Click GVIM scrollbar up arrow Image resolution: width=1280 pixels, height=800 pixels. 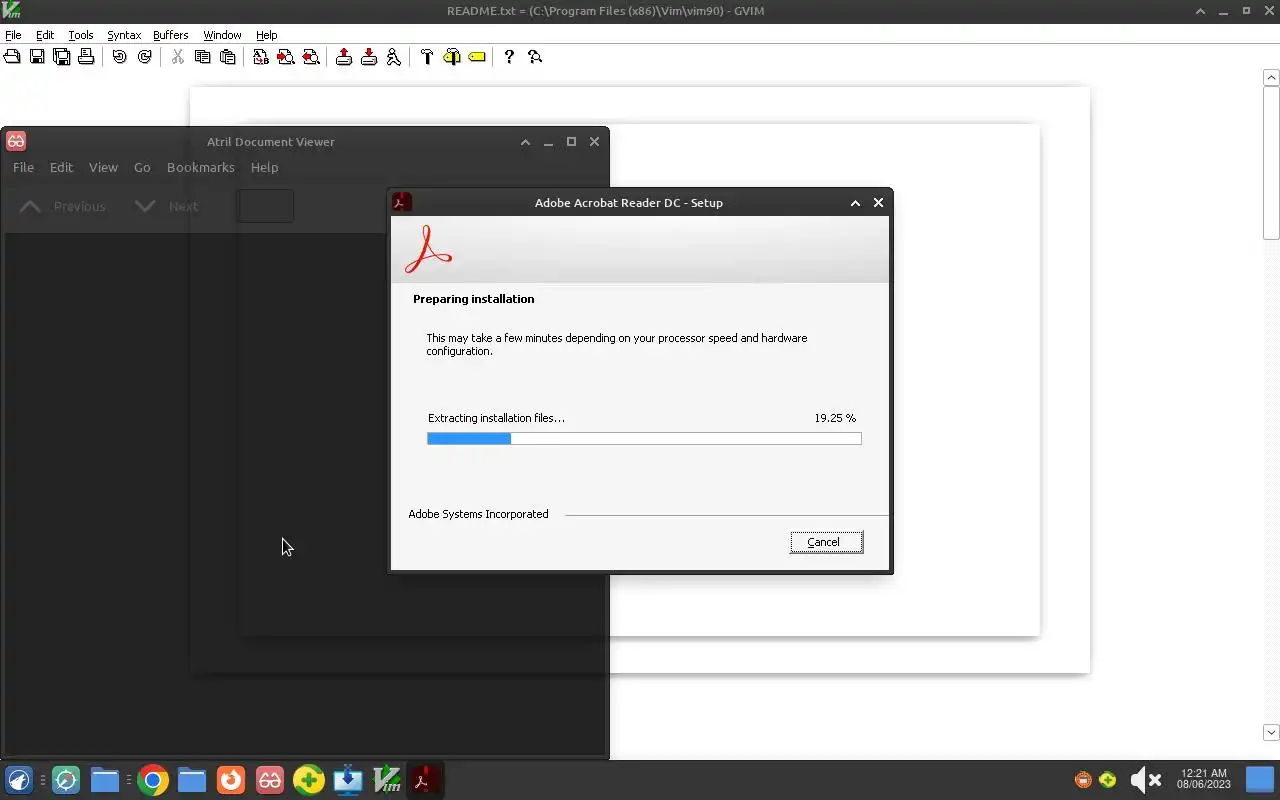pos(1271,77)
